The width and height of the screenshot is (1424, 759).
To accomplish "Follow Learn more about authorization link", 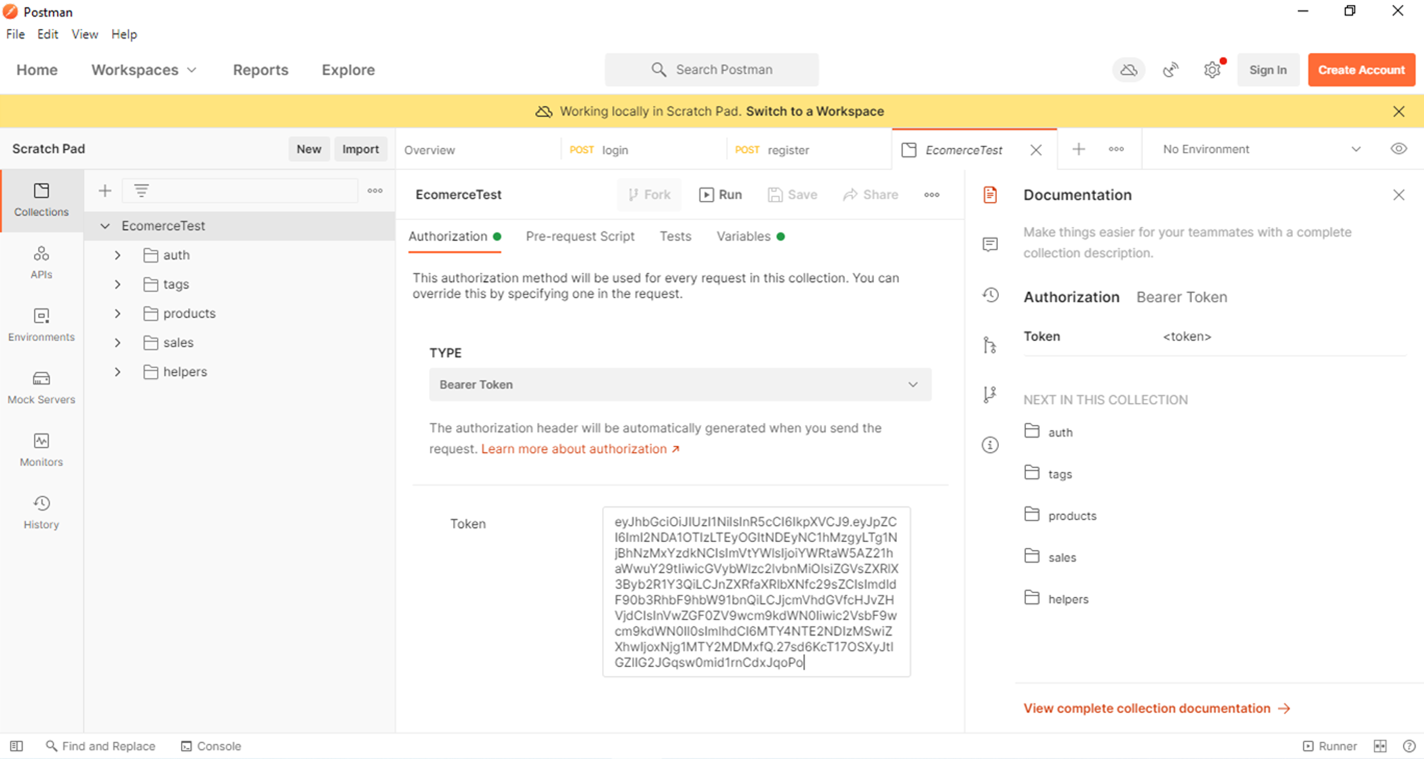I will pyautogui.click(x=581, y=449).
